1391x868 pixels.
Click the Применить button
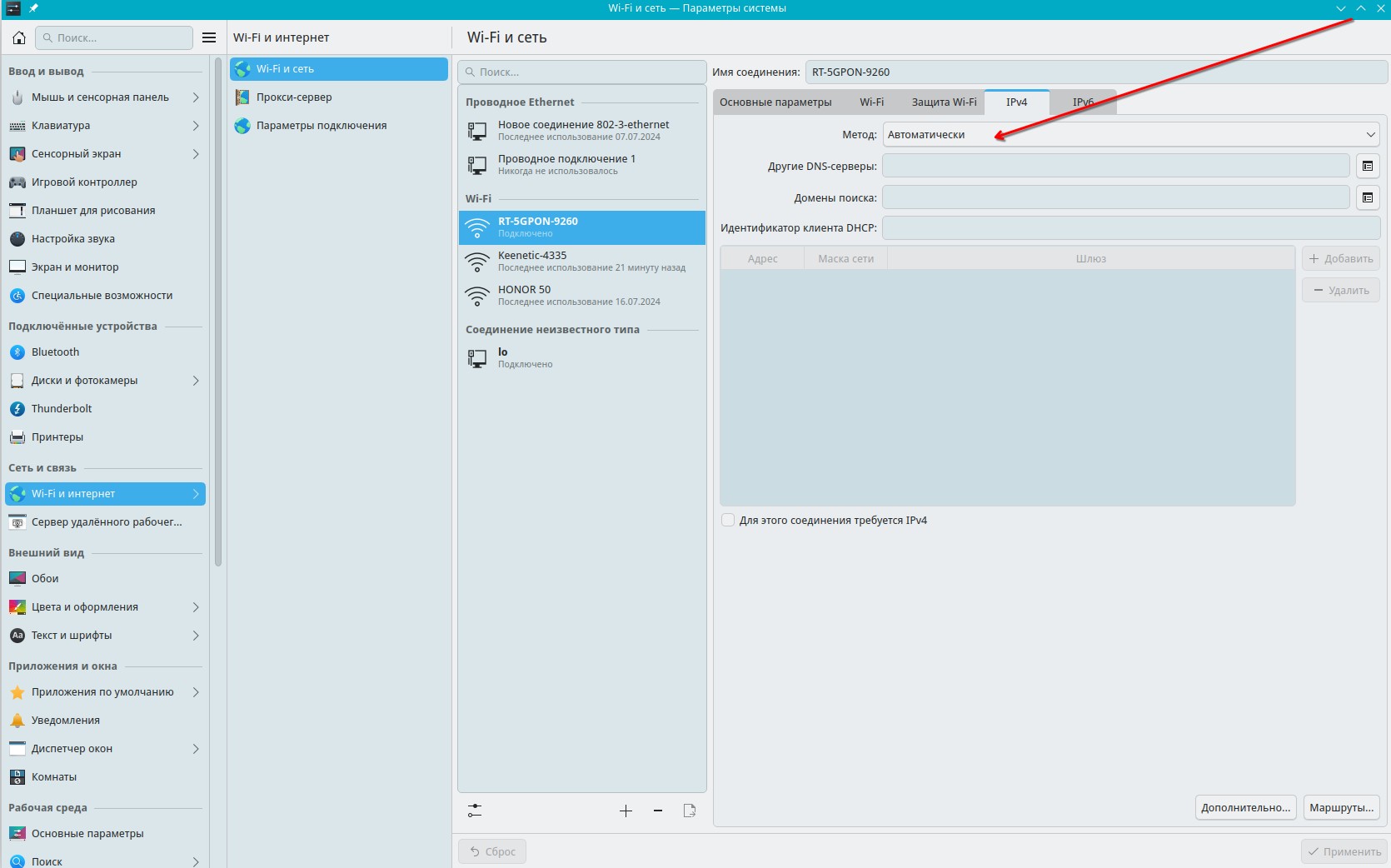click(x=1344, y=851)
